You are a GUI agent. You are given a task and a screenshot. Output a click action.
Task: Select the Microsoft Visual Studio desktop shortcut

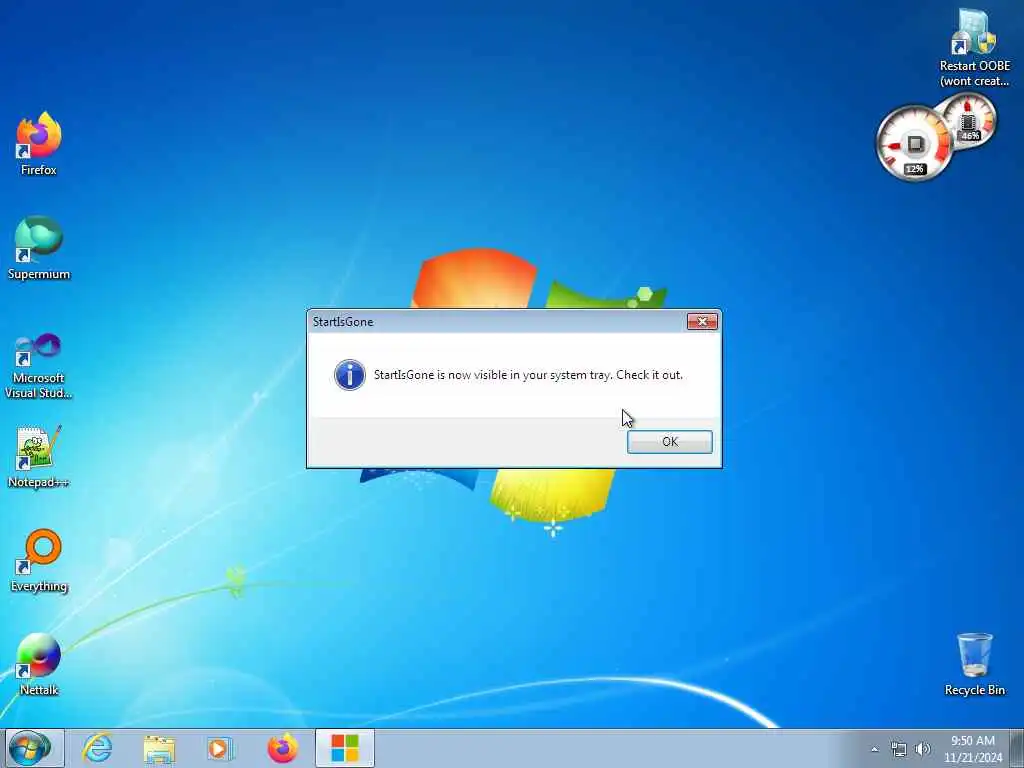coord(39,366)
